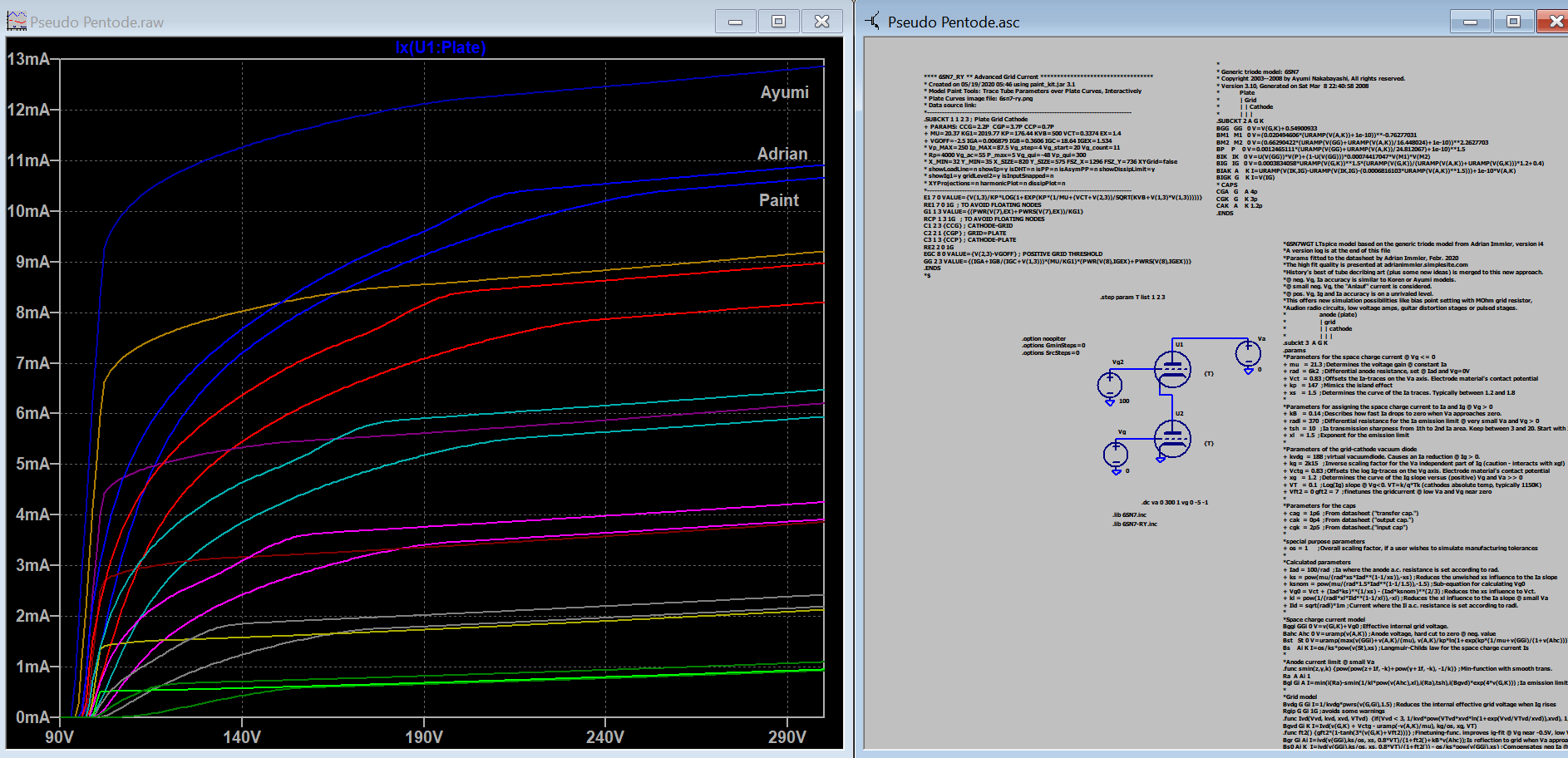
Task: Click the {T} value next to U2
Action: click(1209, 444)
